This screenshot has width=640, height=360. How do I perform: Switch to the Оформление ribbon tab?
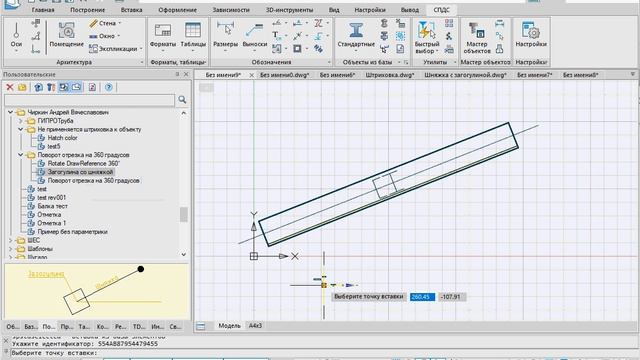(178, 10)
